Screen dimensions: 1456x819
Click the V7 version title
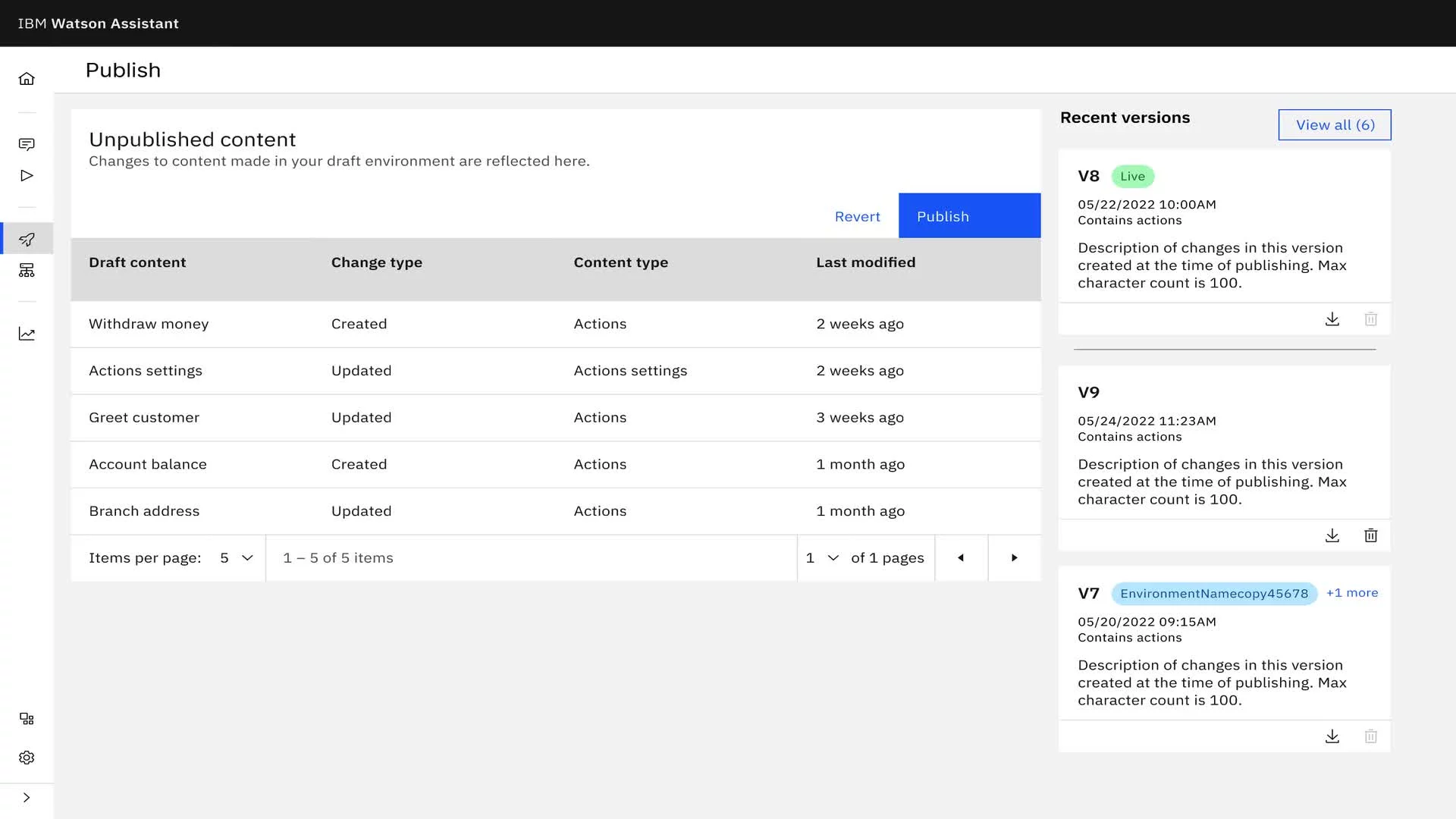point(1088,594)
